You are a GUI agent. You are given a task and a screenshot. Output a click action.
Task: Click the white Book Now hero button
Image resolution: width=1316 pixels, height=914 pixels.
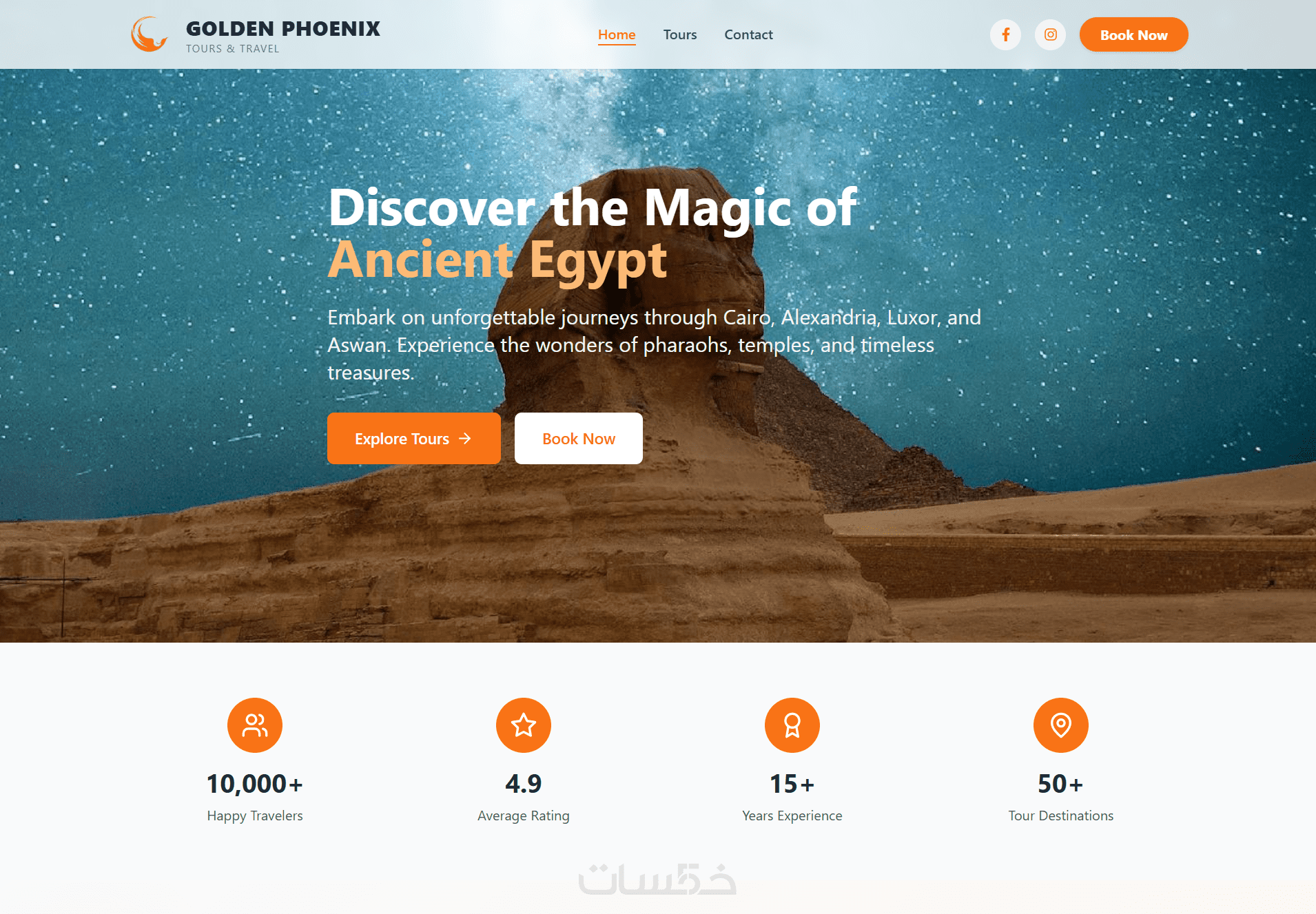tap(579, 438)
